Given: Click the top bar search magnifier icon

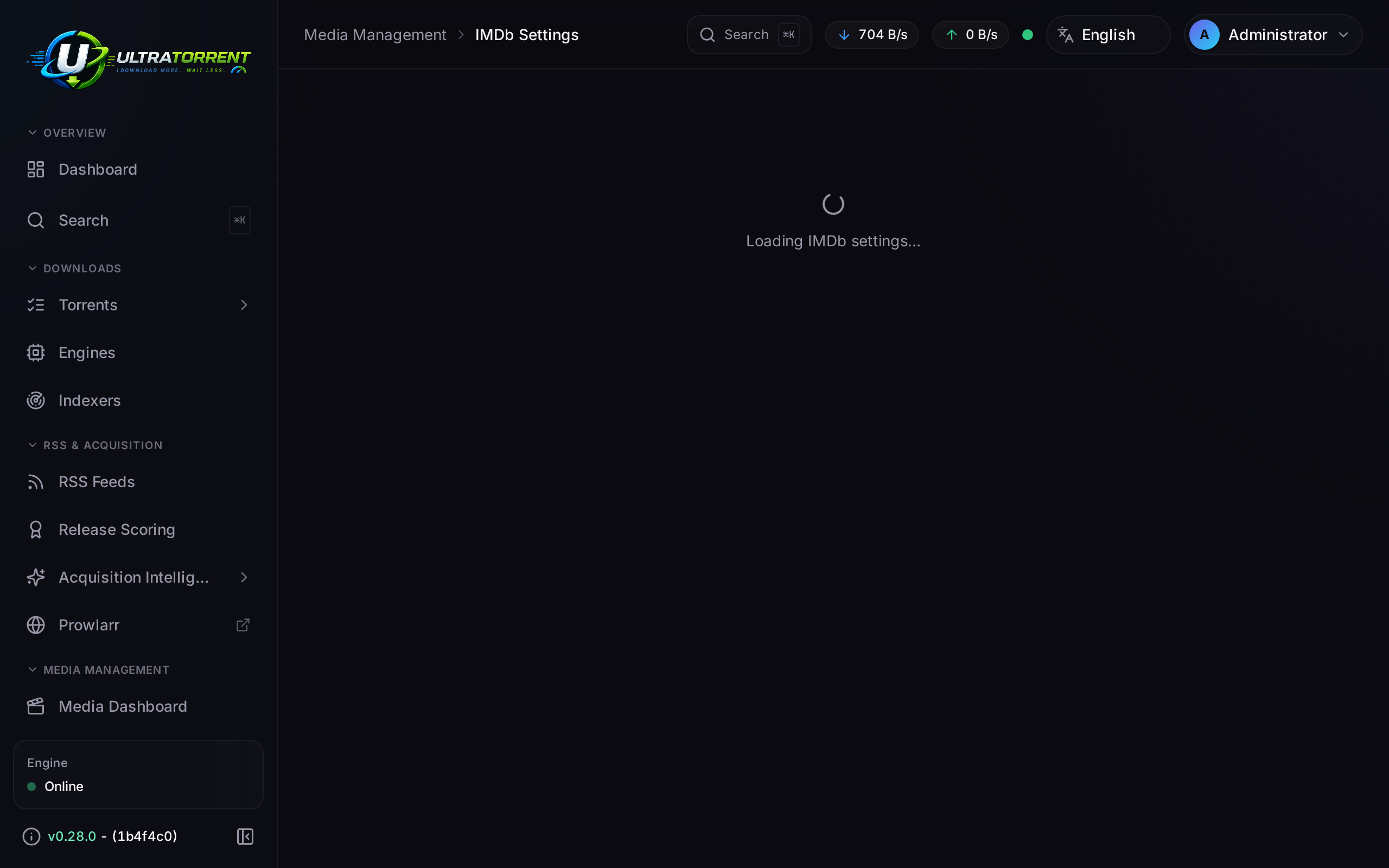Looking at the screenshot, I should (x=708, y=35).
